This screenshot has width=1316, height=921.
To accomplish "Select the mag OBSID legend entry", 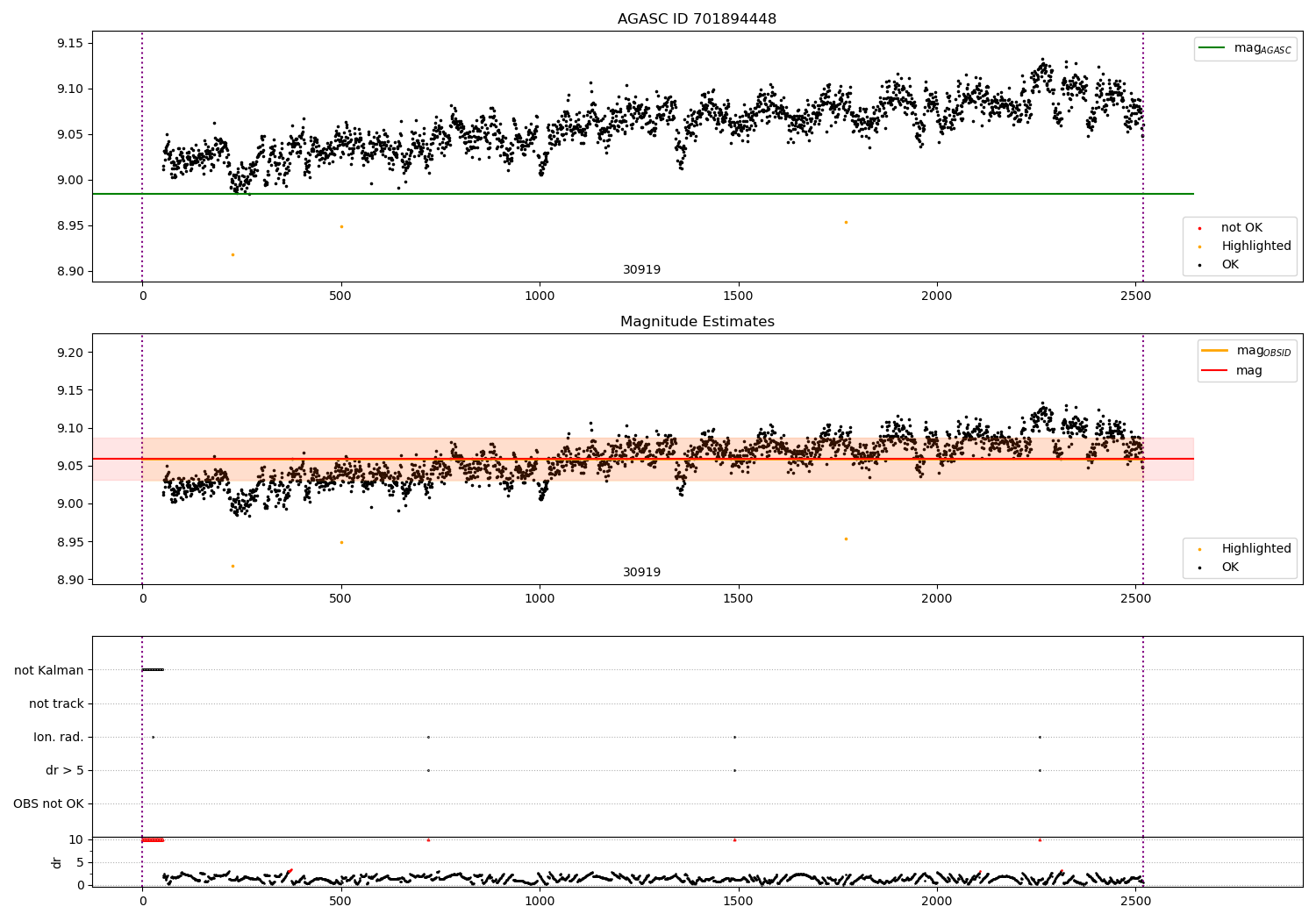I will click(1246, 351).
